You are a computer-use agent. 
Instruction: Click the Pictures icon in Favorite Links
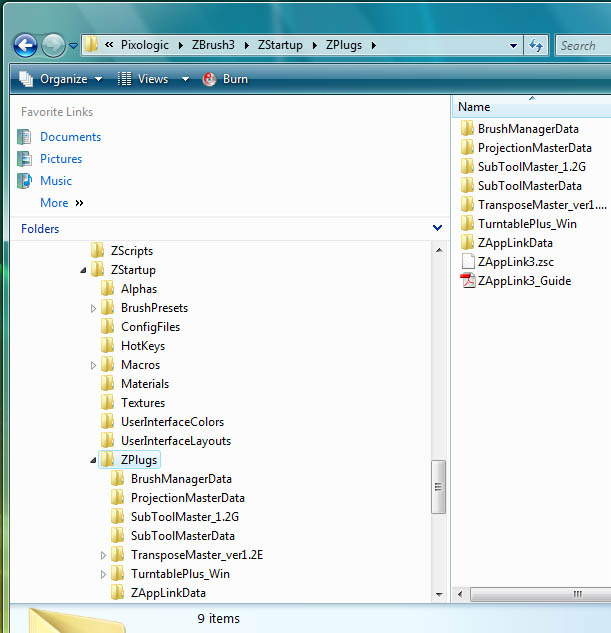[24, 159]
